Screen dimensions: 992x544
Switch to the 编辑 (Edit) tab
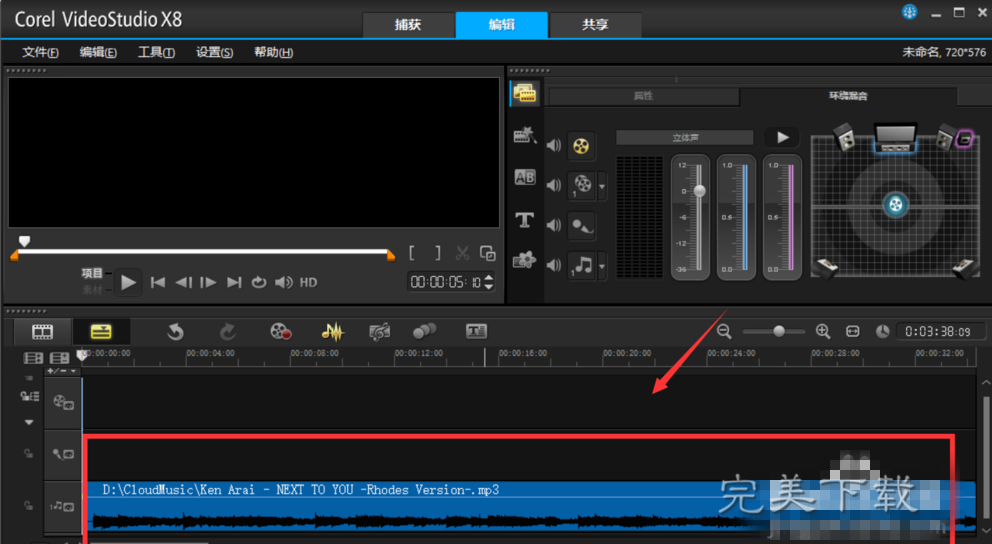(502, 25)
